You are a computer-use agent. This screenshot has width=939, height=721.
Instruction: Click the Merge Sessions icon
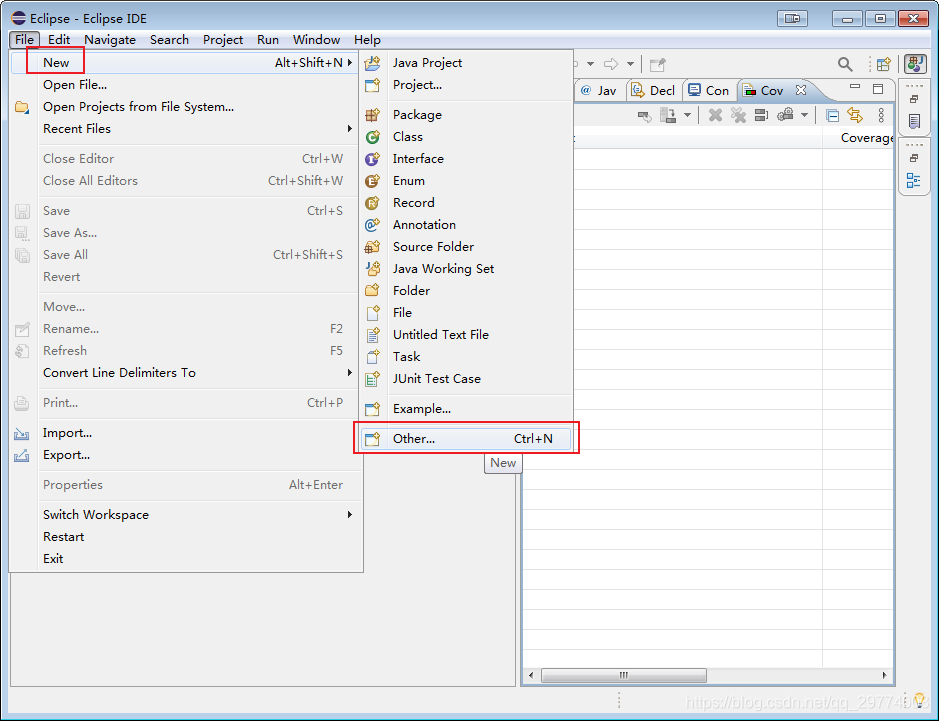[761, 115]
